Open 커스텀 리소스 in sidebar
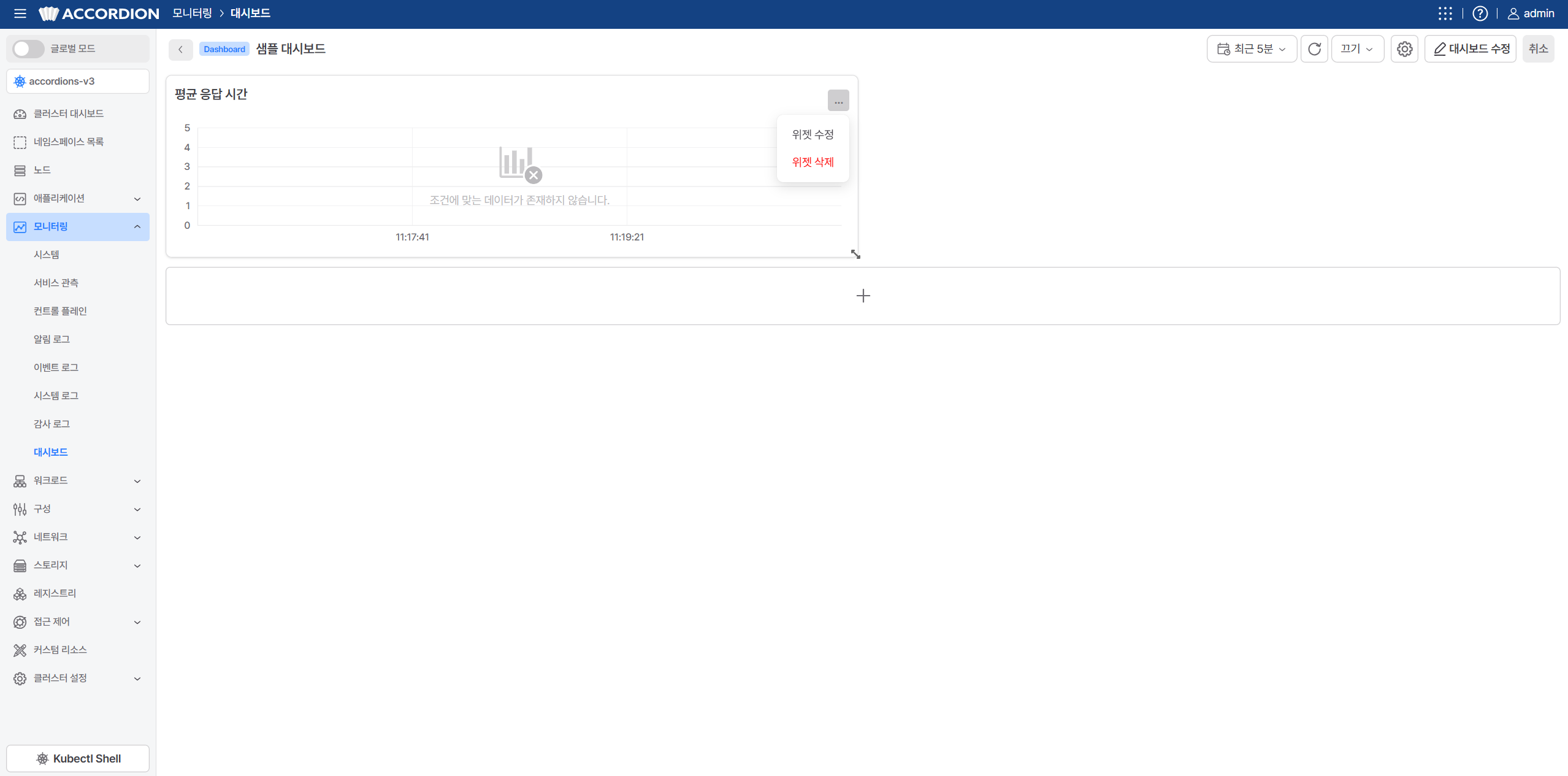Screen dimensions: 1568x776 click(78, 650)
